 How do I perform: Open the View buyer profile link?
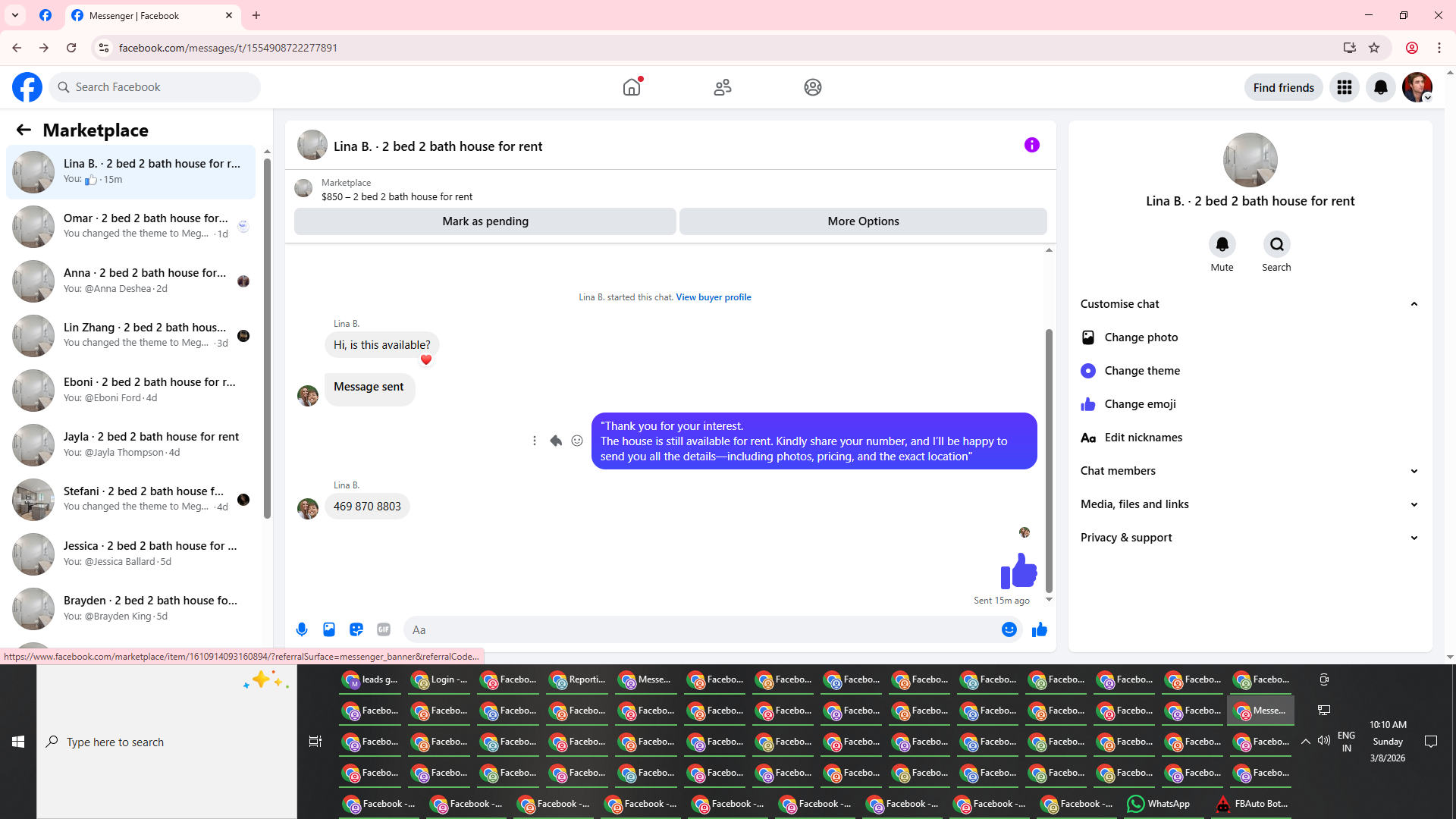click(713, 297)
